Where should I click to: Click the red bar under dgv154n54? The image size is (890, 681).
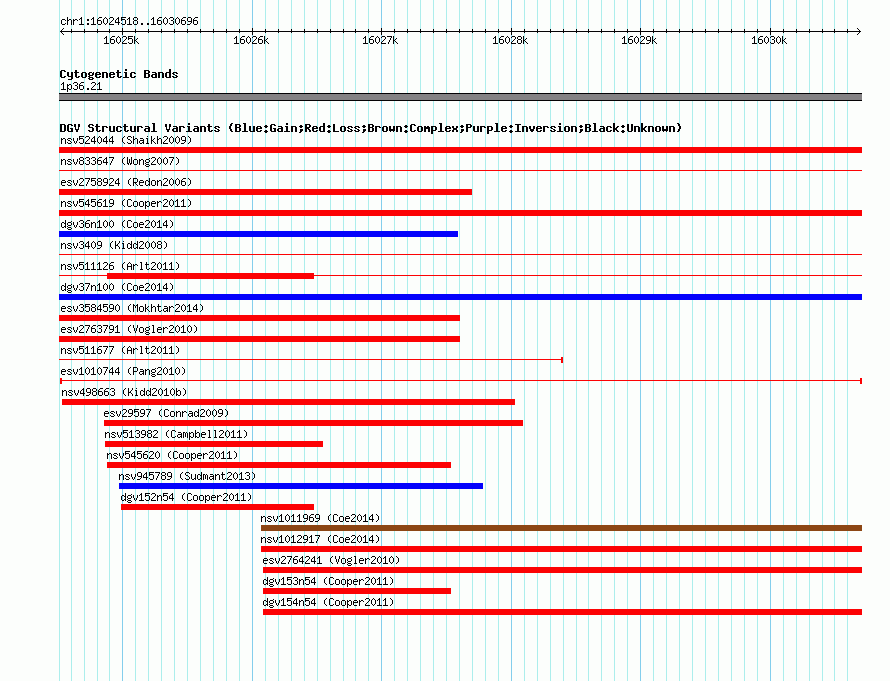(562, 612)
